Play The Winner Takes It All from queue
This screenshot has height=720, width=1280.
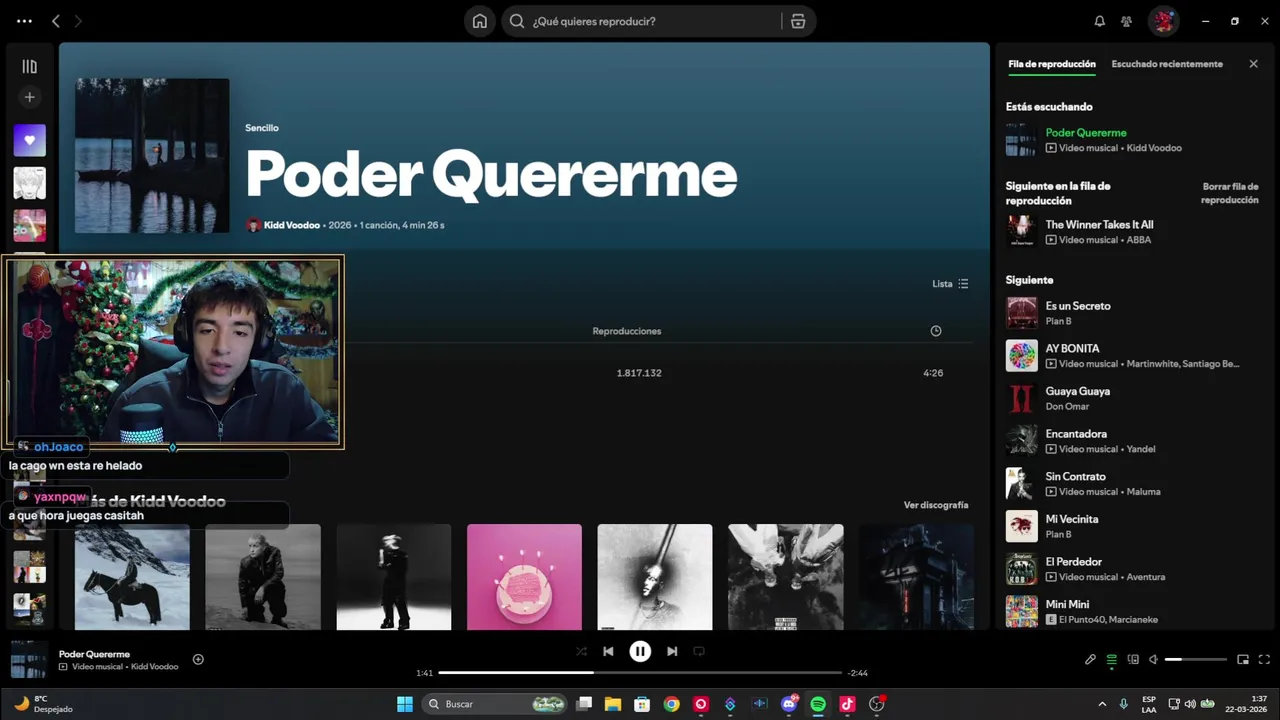pos(1131,231)
